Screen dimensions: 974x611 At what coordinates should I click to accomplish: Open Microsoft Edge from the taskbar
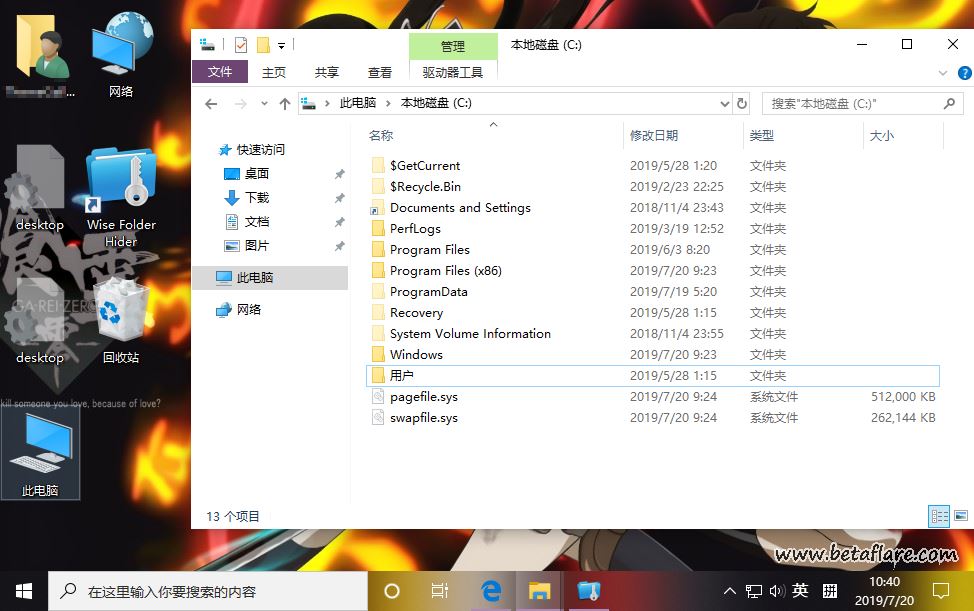tap(491, 590)
